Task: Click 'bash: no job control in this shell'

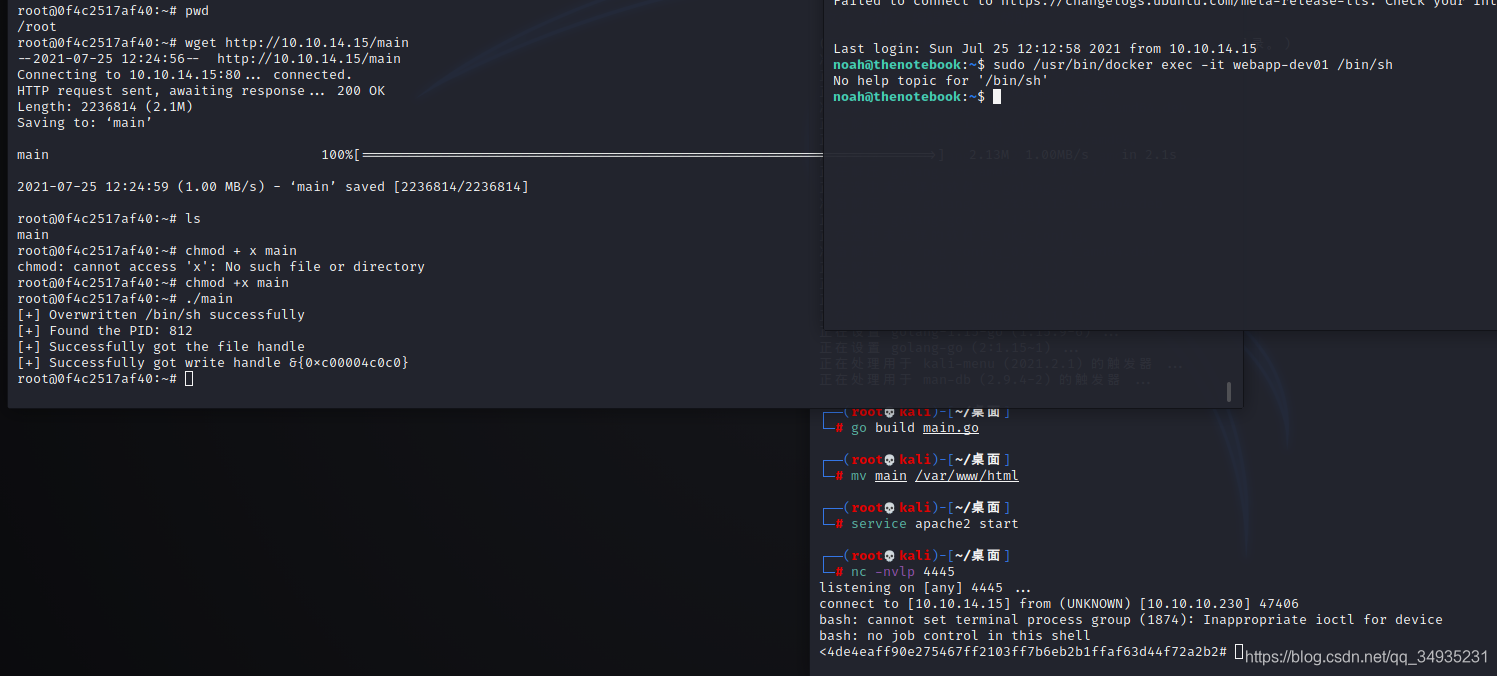Action: [955, 635]
